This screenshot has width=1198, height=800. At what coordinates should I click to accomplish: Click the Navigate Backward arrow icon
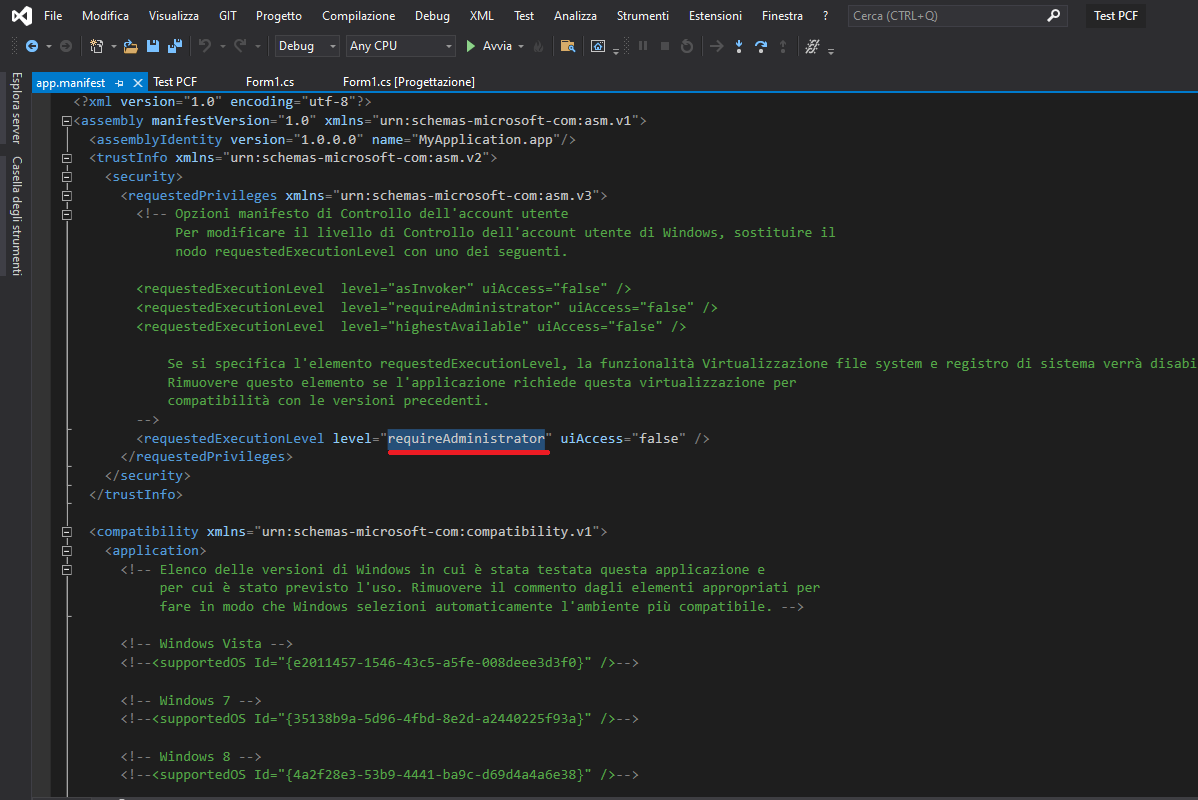tap(32, 46)
